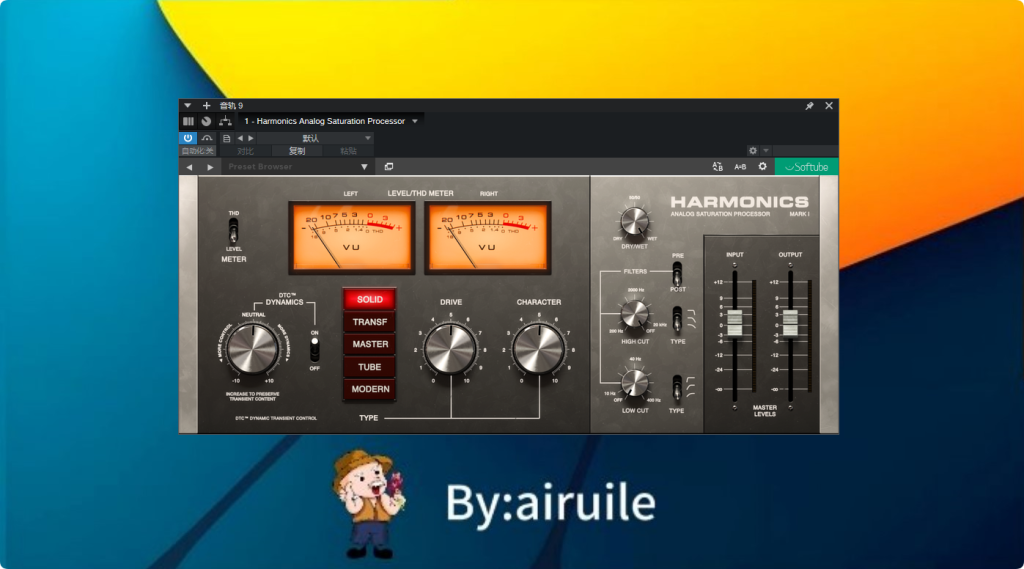Click the LOW CUT frequency knob
Viewport: 1024px width, 569px height.
tap(634, 383)
